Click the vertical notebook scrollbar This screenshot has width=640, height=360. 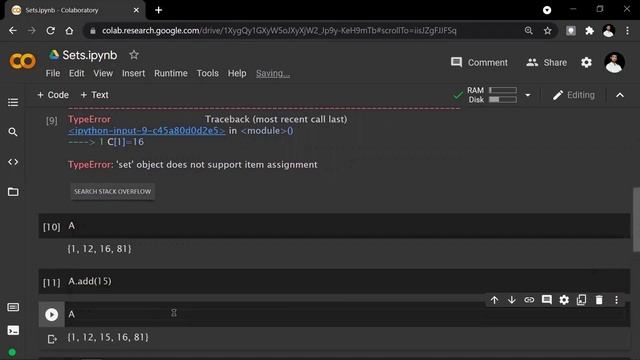pyautogui.click(x=636, y=220)
